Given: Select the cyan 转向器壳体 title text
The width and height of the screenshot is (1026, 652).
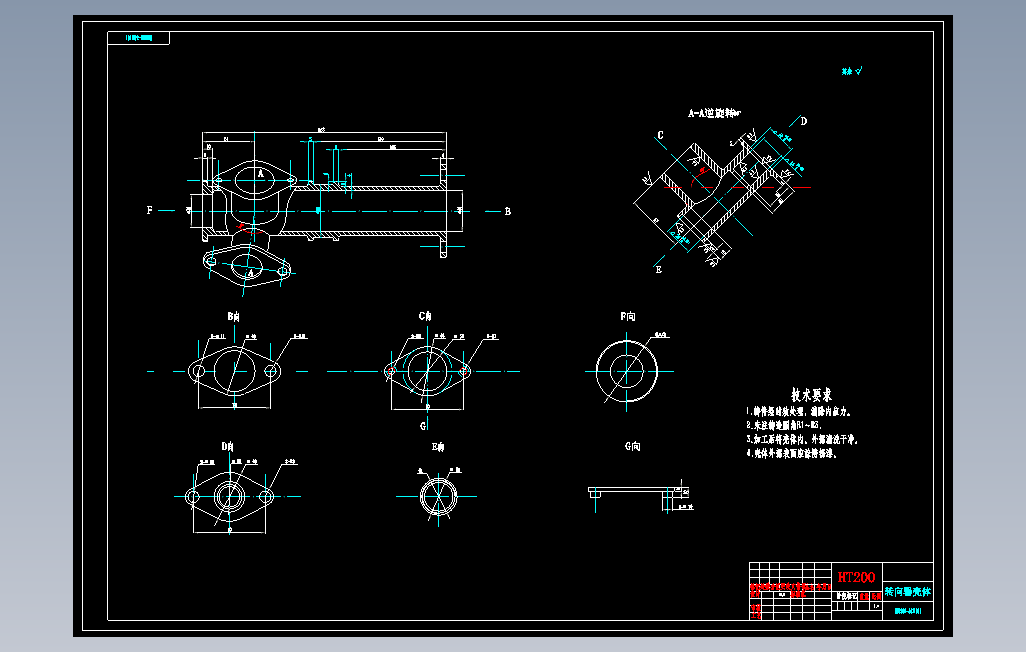Looking at the screenshot, I should pyautogui.click(x=908, y=592).
